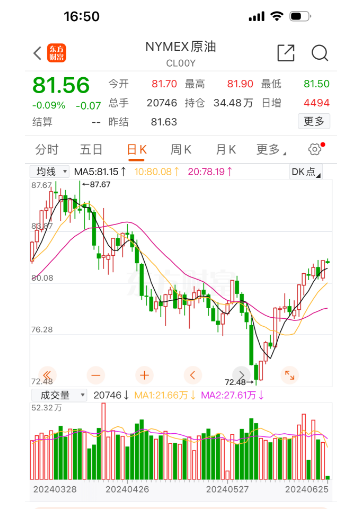
Task: Tap the tallest red volume bar
Action: coord(103,441)
